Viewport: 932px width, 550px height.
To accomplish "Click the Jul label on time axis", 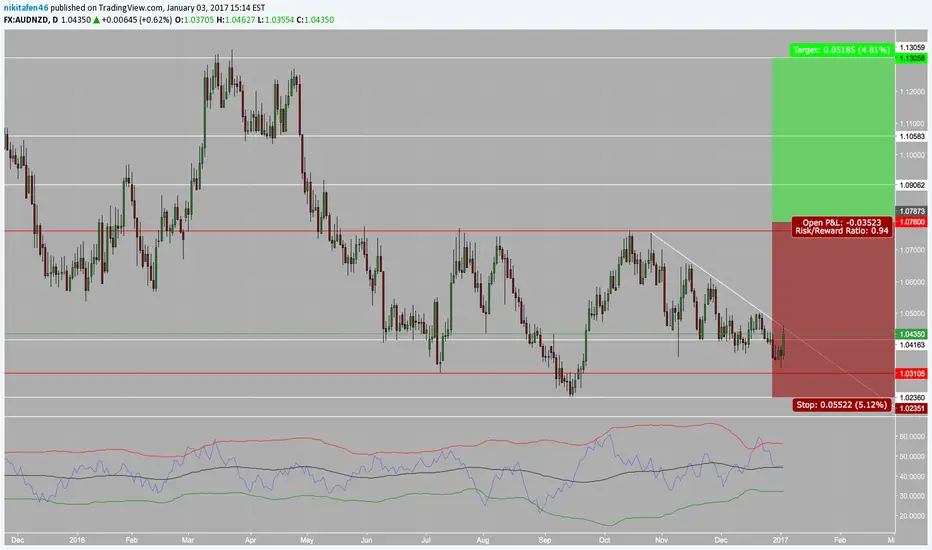I will point(426,540).
